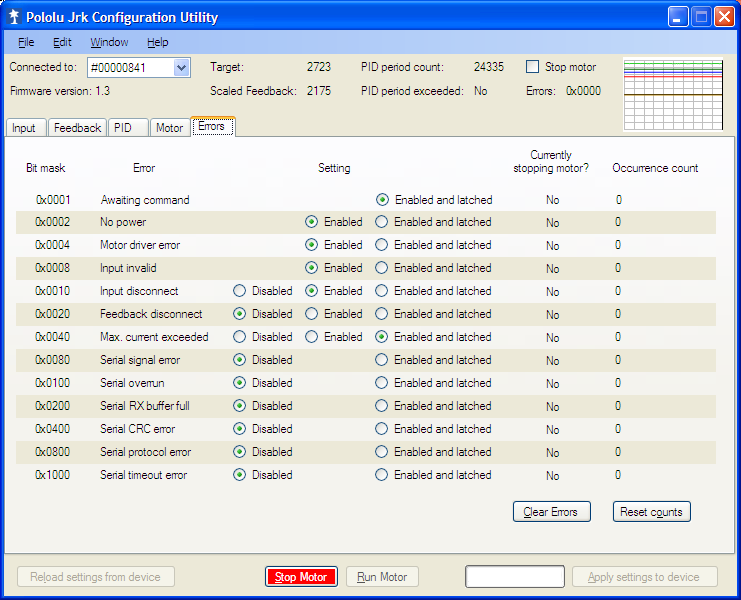741x600 pixels.
Task: Minimize the Pololu Jrk Configuration Utility window
Action: coord(678,17)
